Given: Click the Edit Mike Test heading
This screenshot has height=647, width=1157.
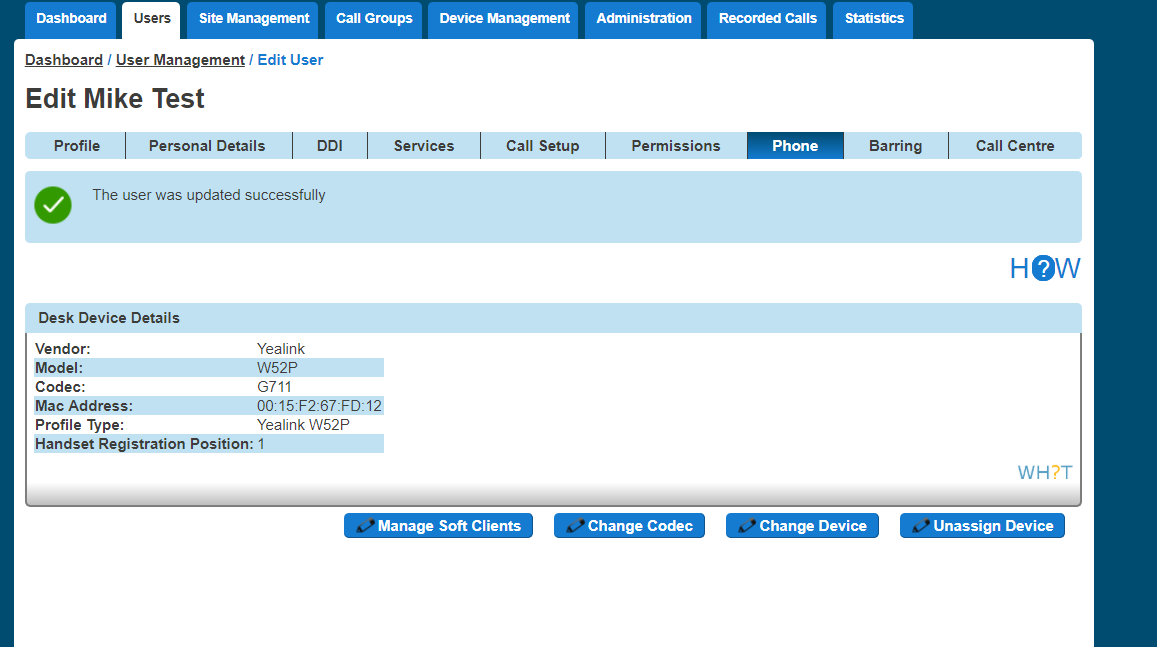Looking at the screenshot, I should [115, 99].
